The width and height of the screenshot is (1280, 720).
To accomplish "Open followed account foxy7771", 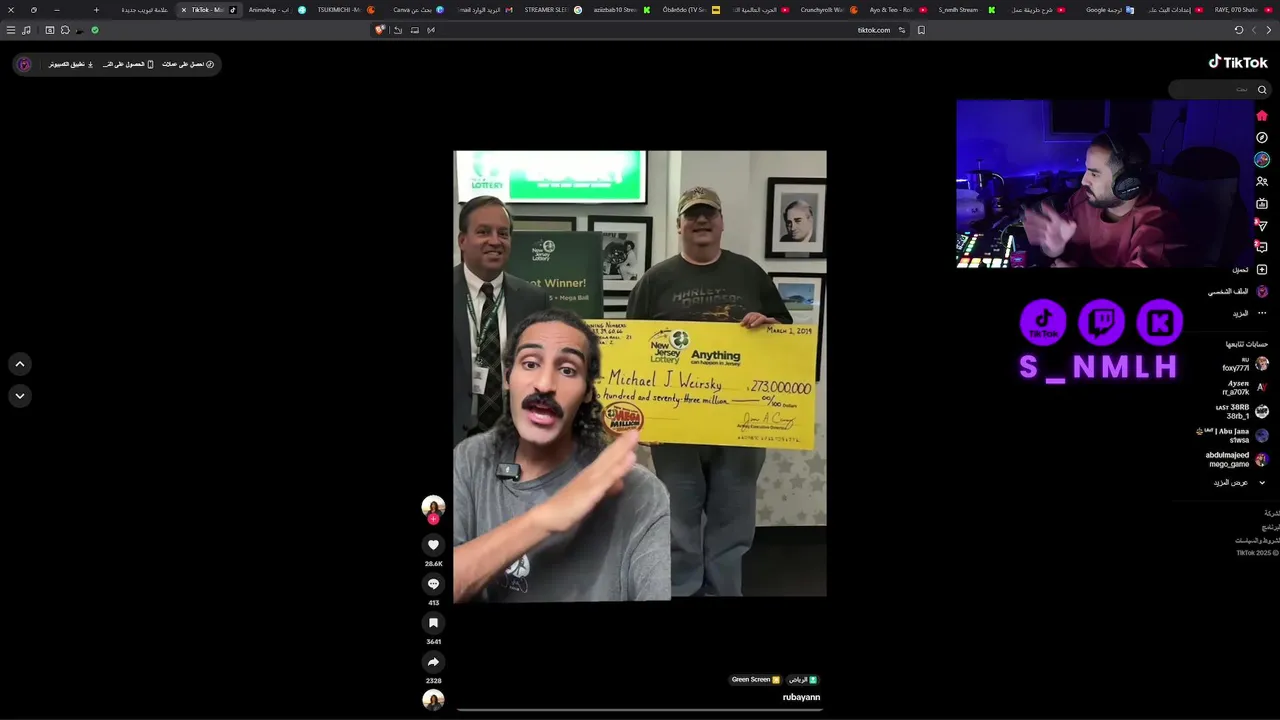I will [x=1245, y=364].
